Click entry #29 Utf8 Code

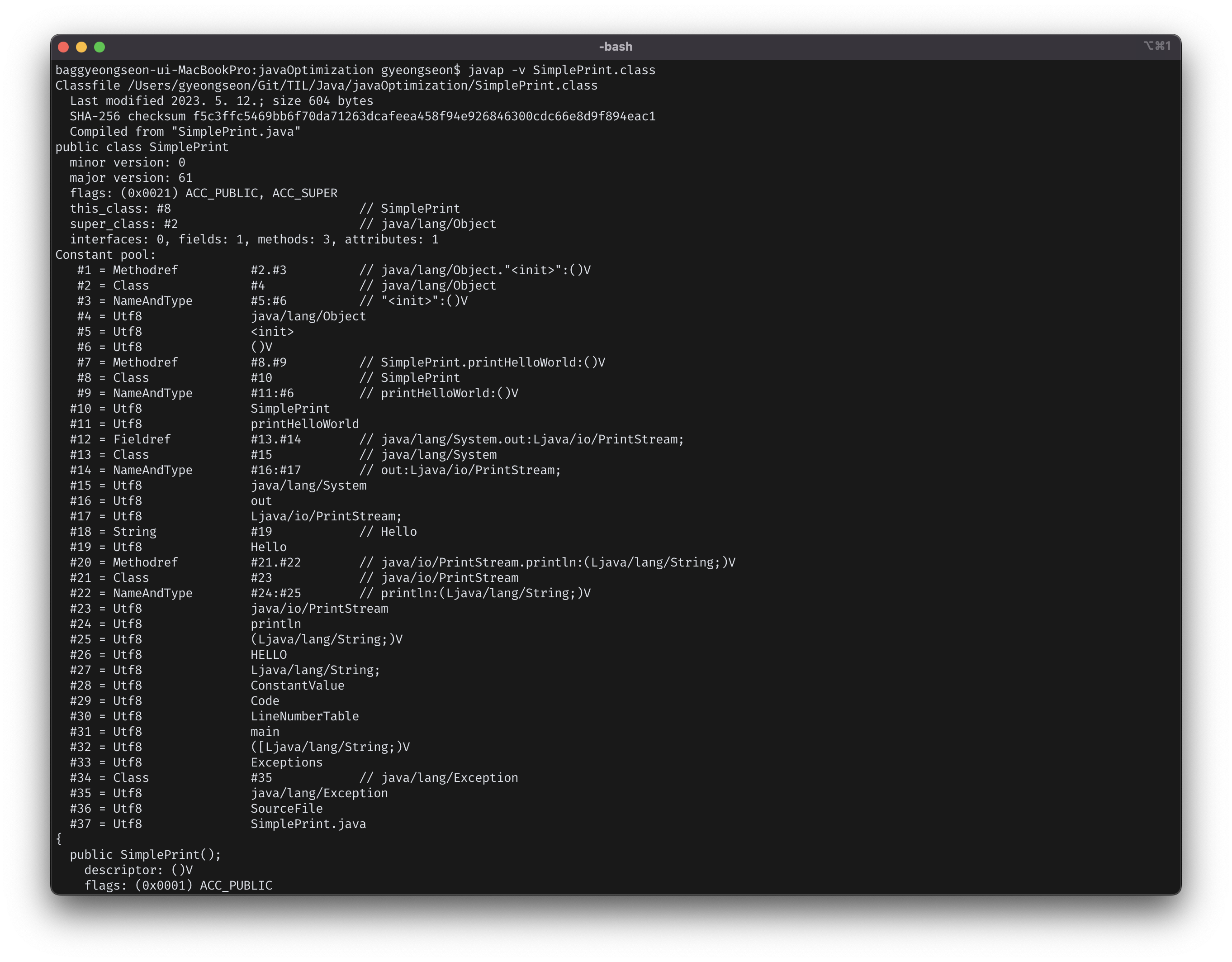coord(174,701)
